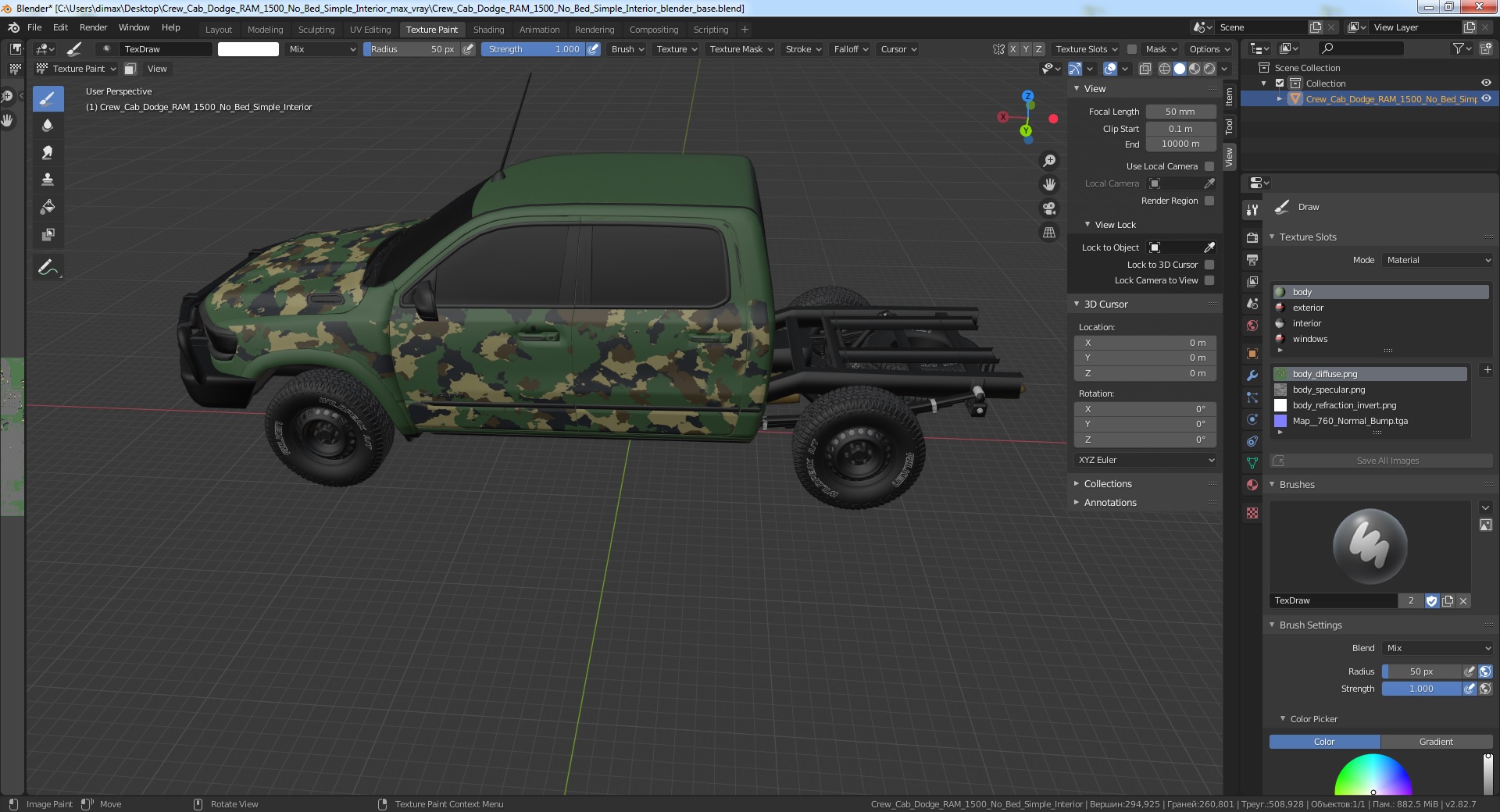Click the Color button in Color Picker

point(1324,742)
